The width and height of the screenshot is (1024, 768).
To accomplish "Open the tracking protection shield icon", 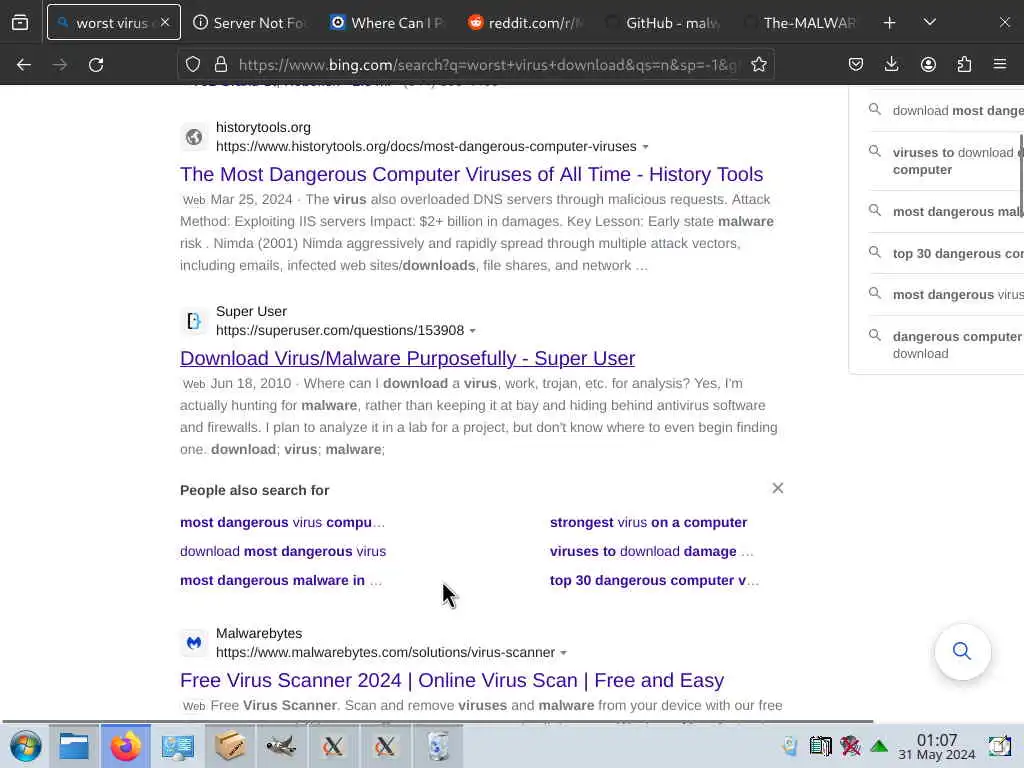I will pos(193,65).
